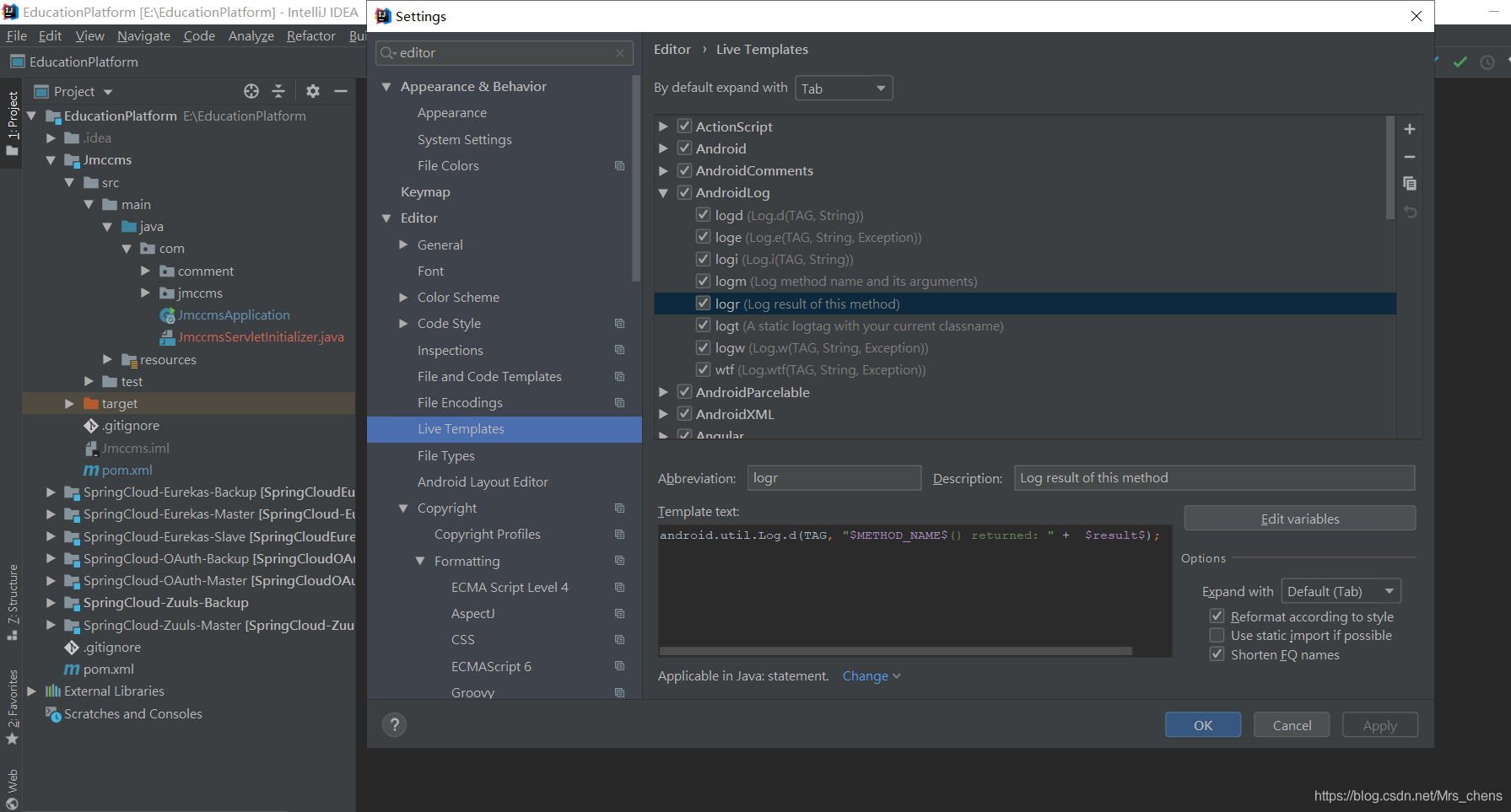Click the settings tree vertical scrollbar
This screenshot has height=812, width=1511.
point(636,178)
